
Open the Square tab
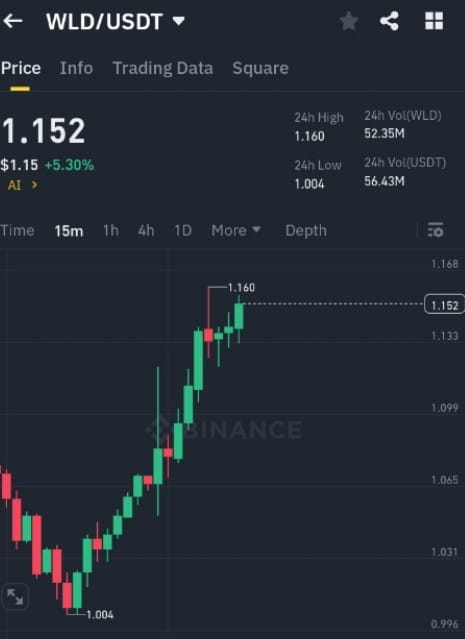click(x=260, y=68)
